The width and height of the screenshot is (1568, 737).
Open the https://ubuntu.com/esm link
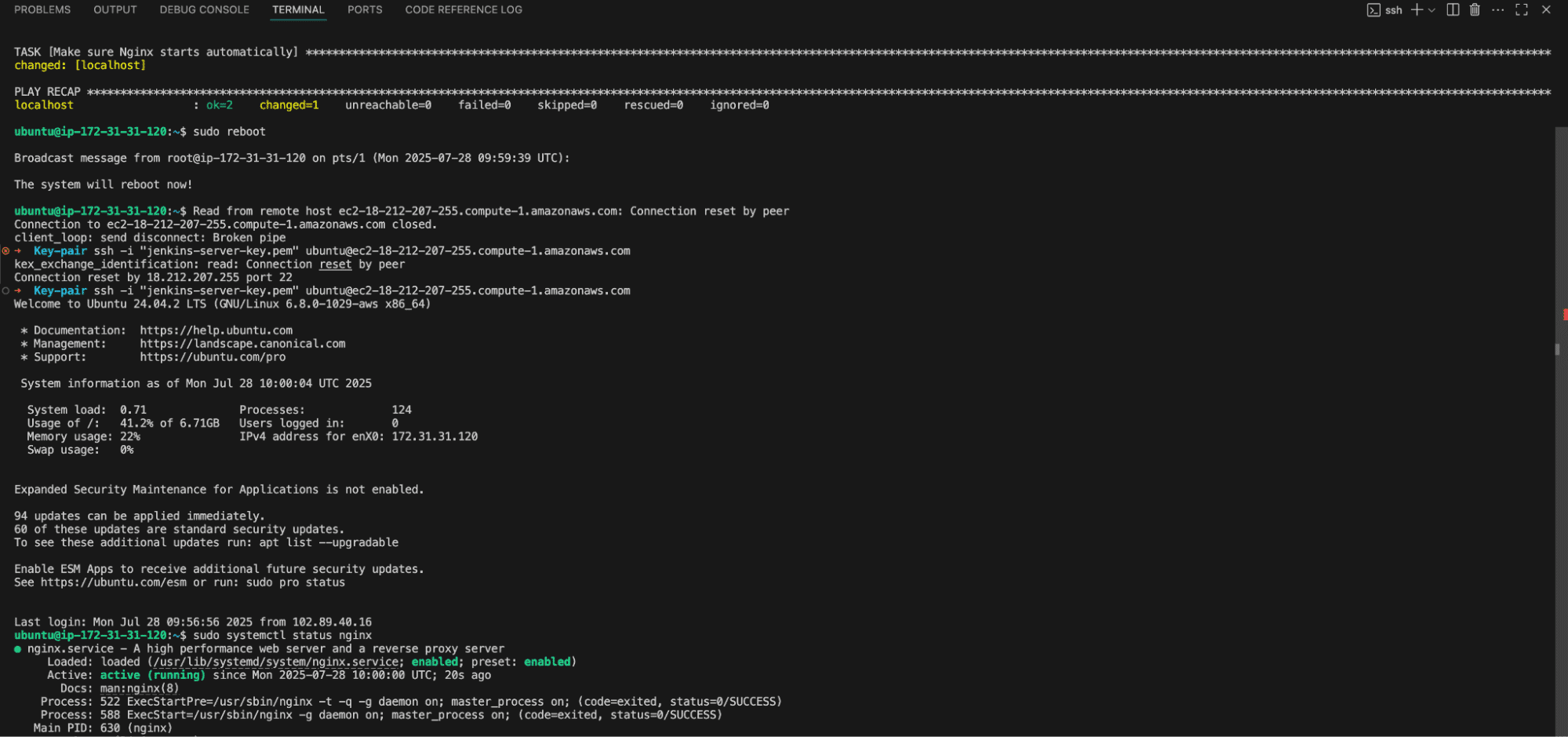coord(114,582)
